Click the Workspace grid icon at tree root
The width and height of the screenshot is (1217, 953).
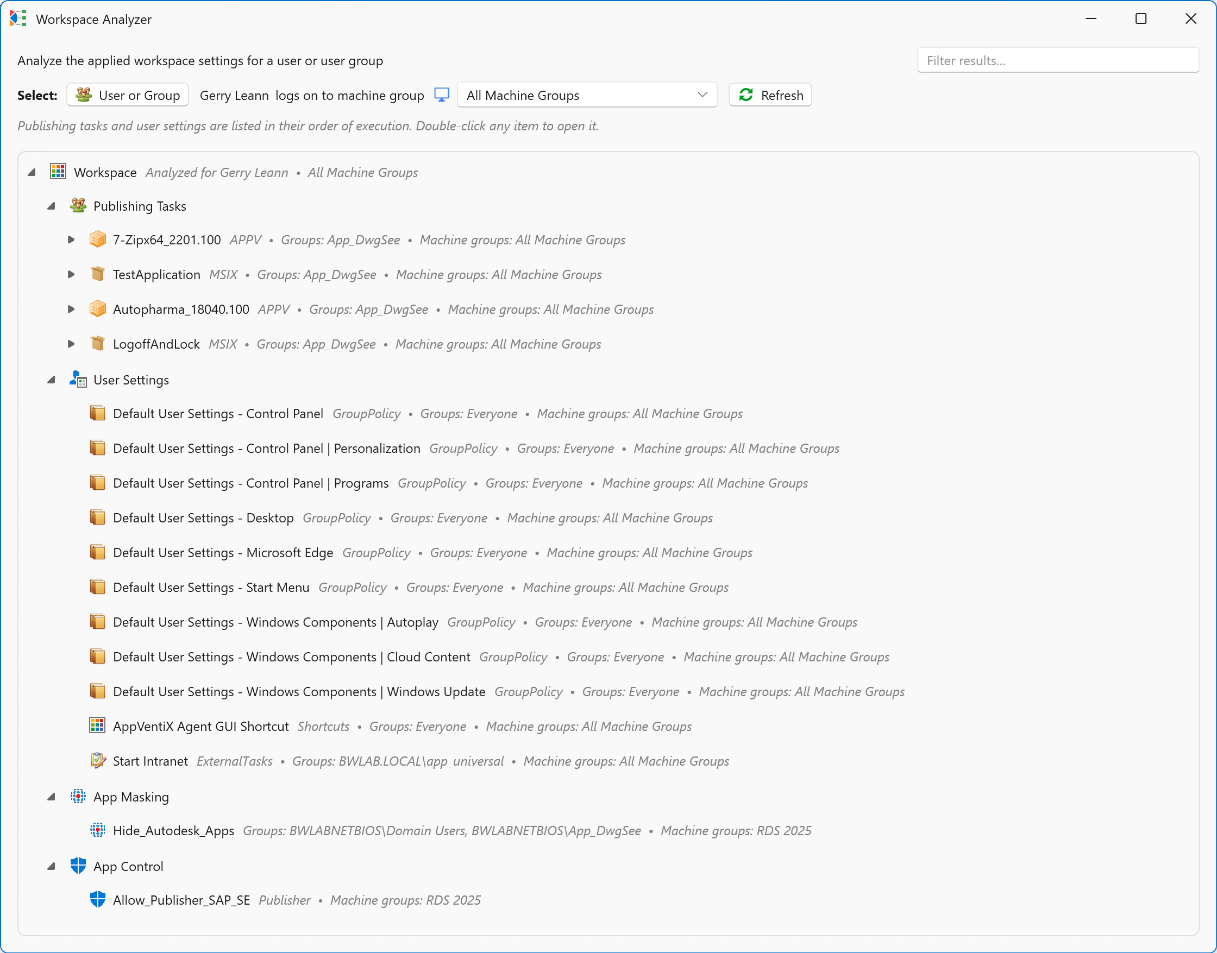tap(58, 172)
